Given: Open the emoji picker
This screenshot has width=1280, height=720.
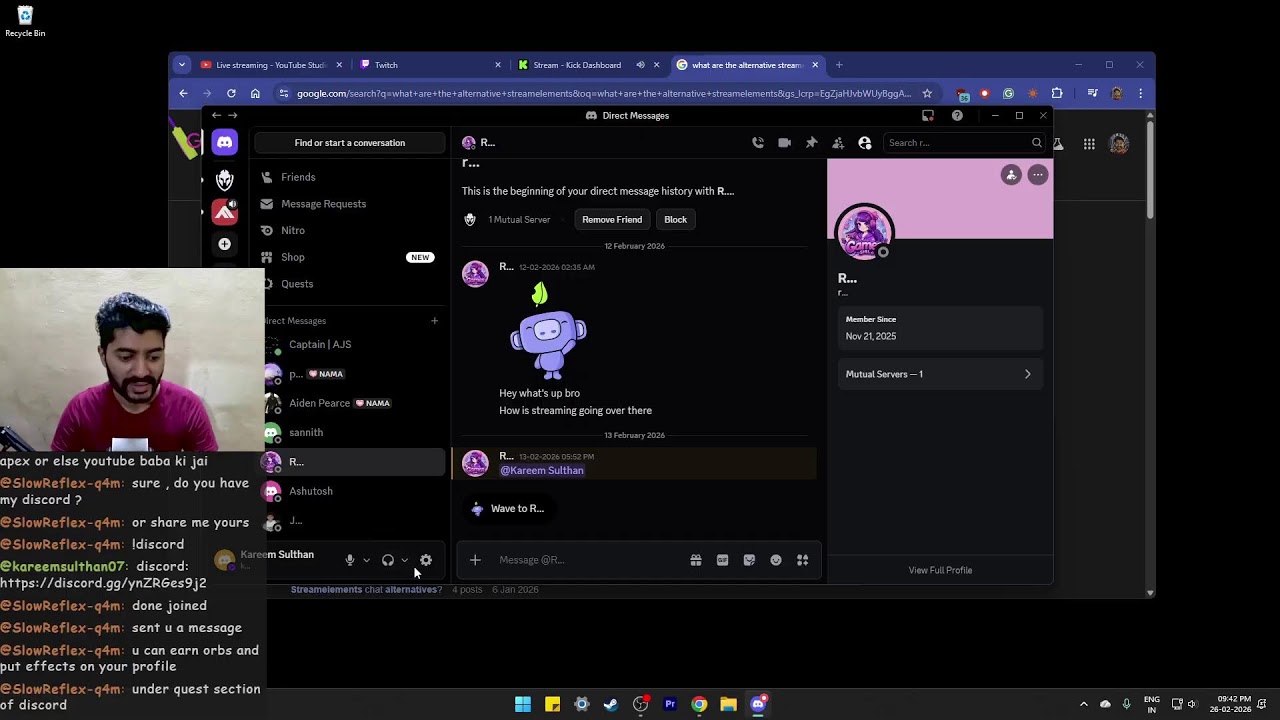Looking at the screenshot, I should 776,560.
